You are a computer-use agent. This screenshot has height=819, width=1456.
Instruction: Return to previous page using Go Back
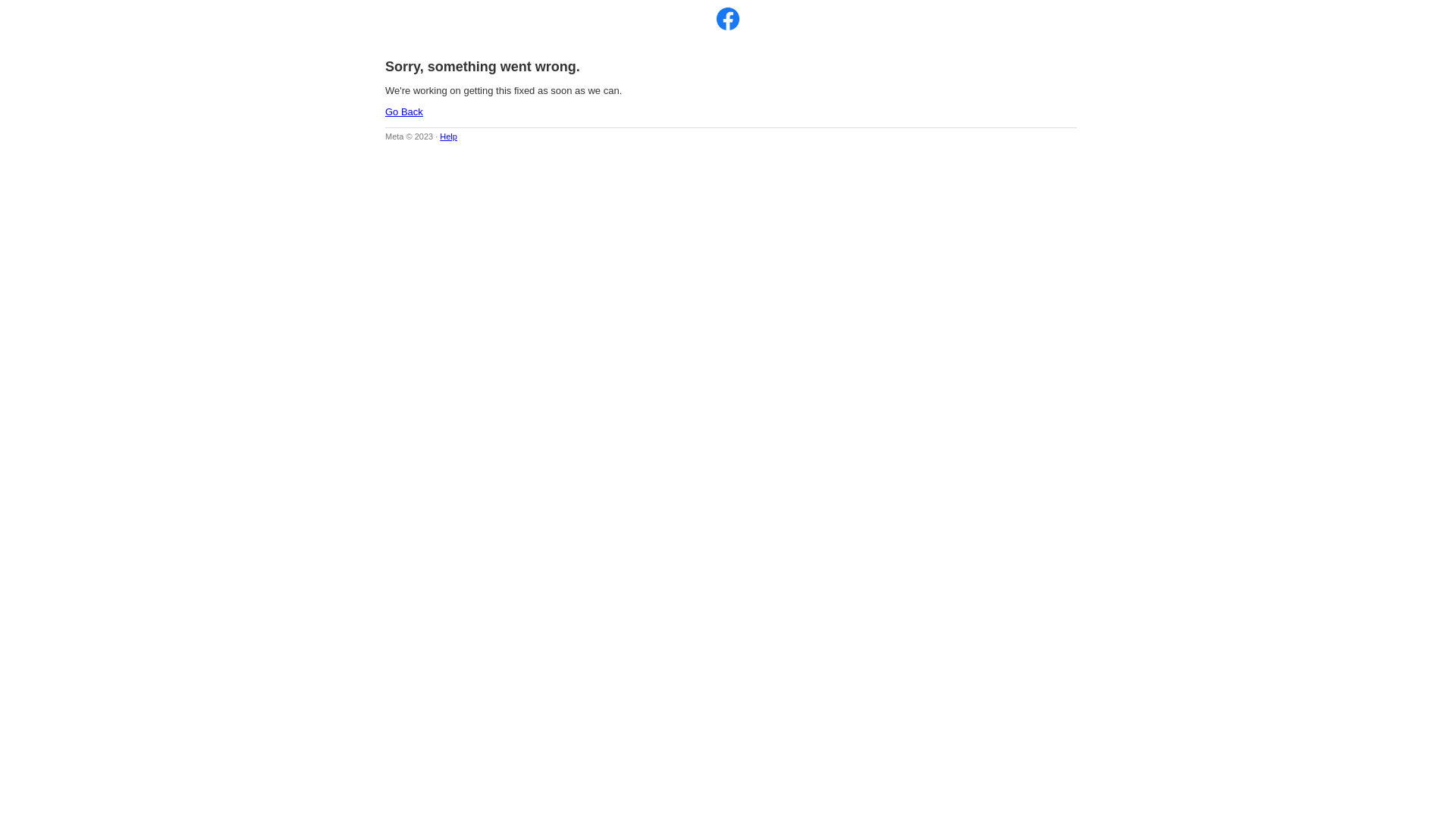click(x=403, y=112)
